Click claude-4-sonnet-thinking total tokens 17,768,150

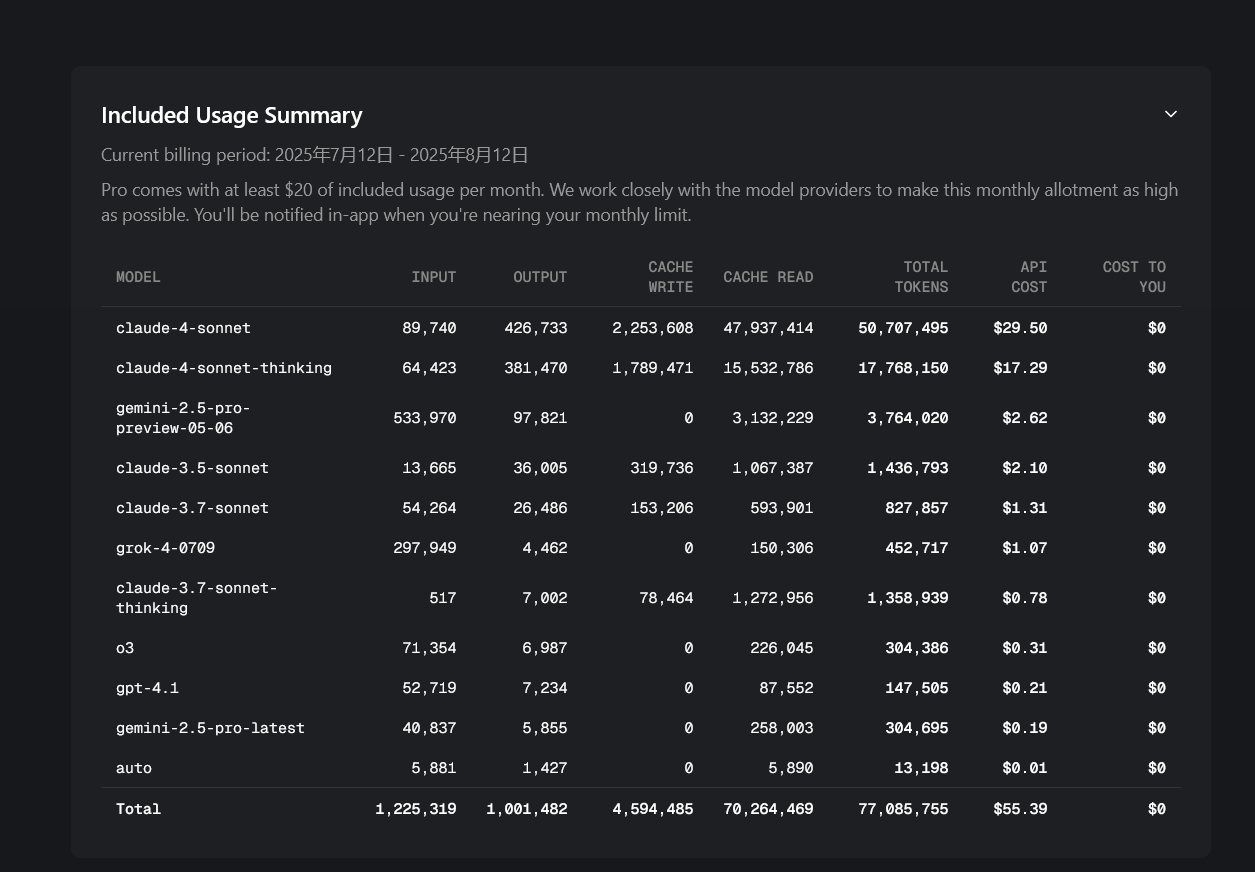click(x=903, y=368)
